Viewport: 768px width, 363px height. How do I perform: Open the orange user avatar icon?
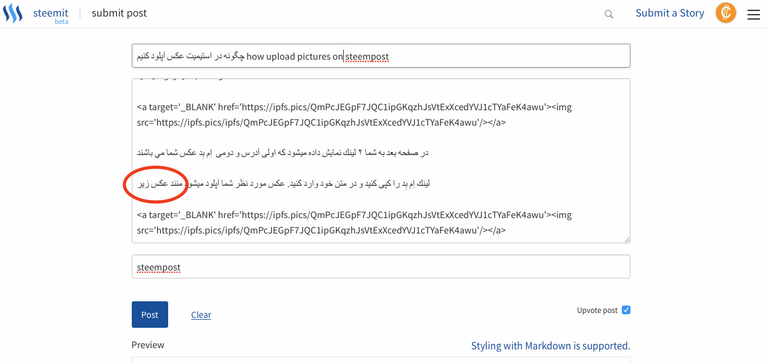tap(726, 13)
